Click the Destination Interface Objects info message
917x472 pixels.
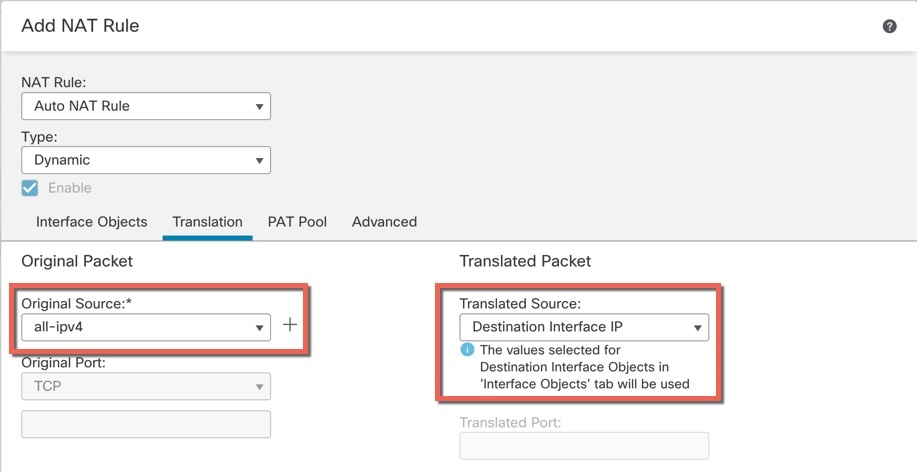coord(584,367)
